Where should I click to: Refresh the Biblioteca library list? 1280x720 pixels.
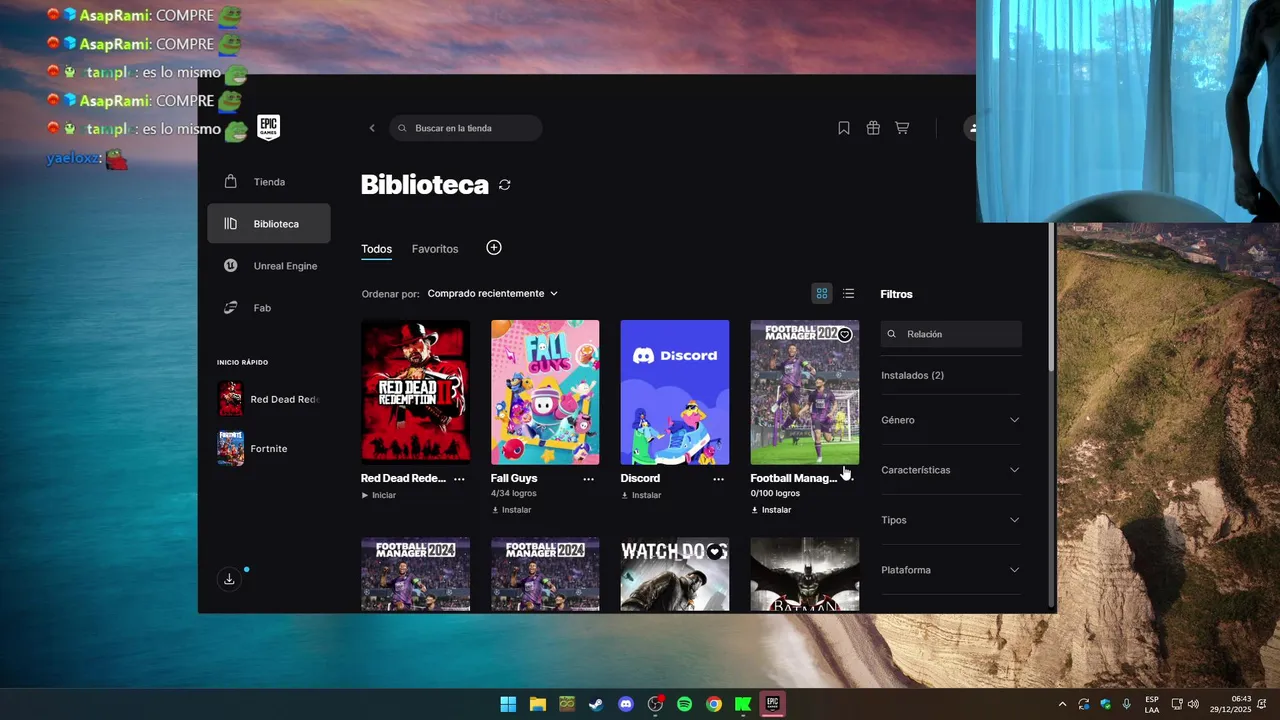[505, 185]
